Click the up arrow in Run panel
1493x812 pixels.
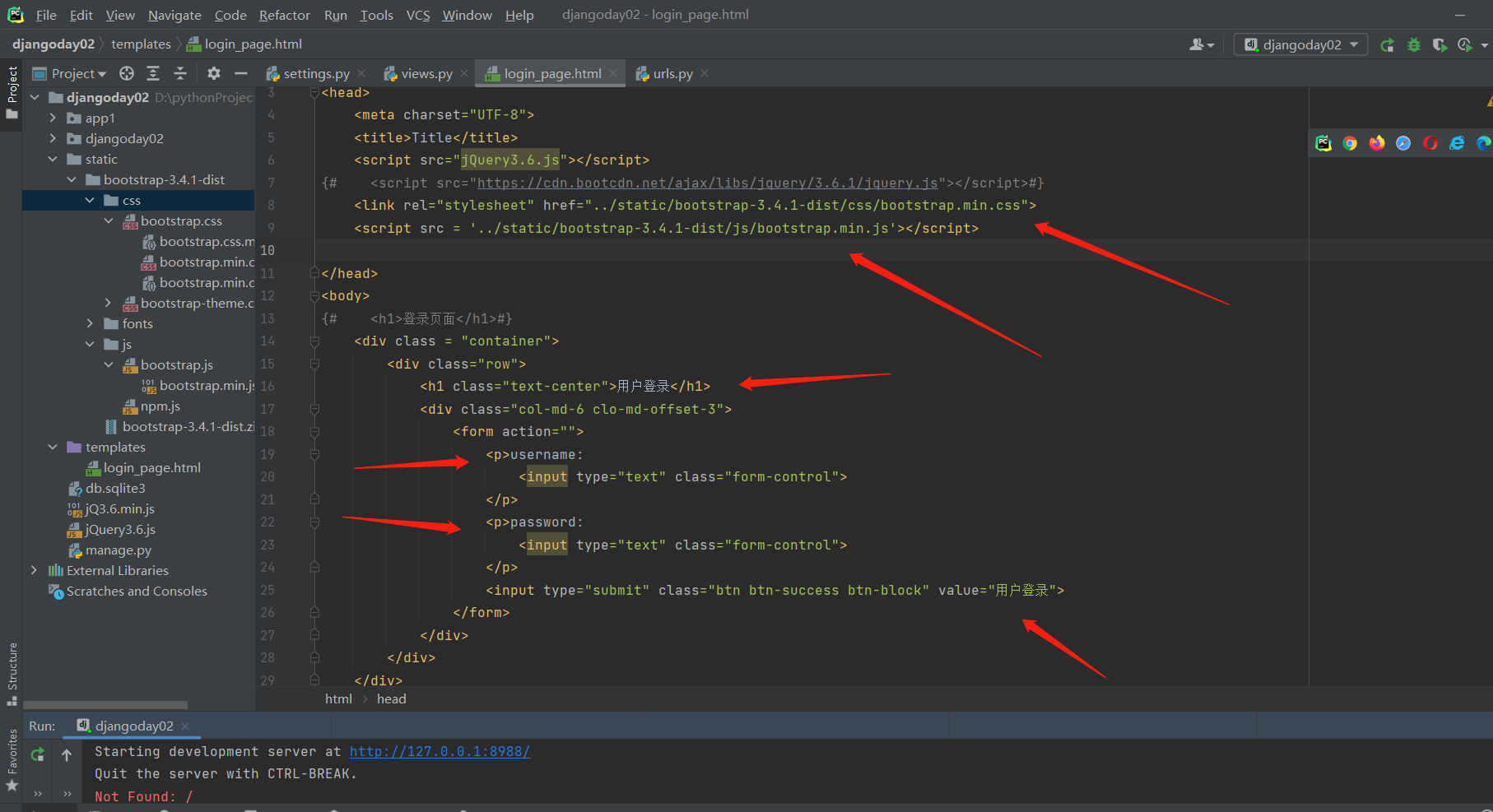pyautogui.click(x=67, y=754)
